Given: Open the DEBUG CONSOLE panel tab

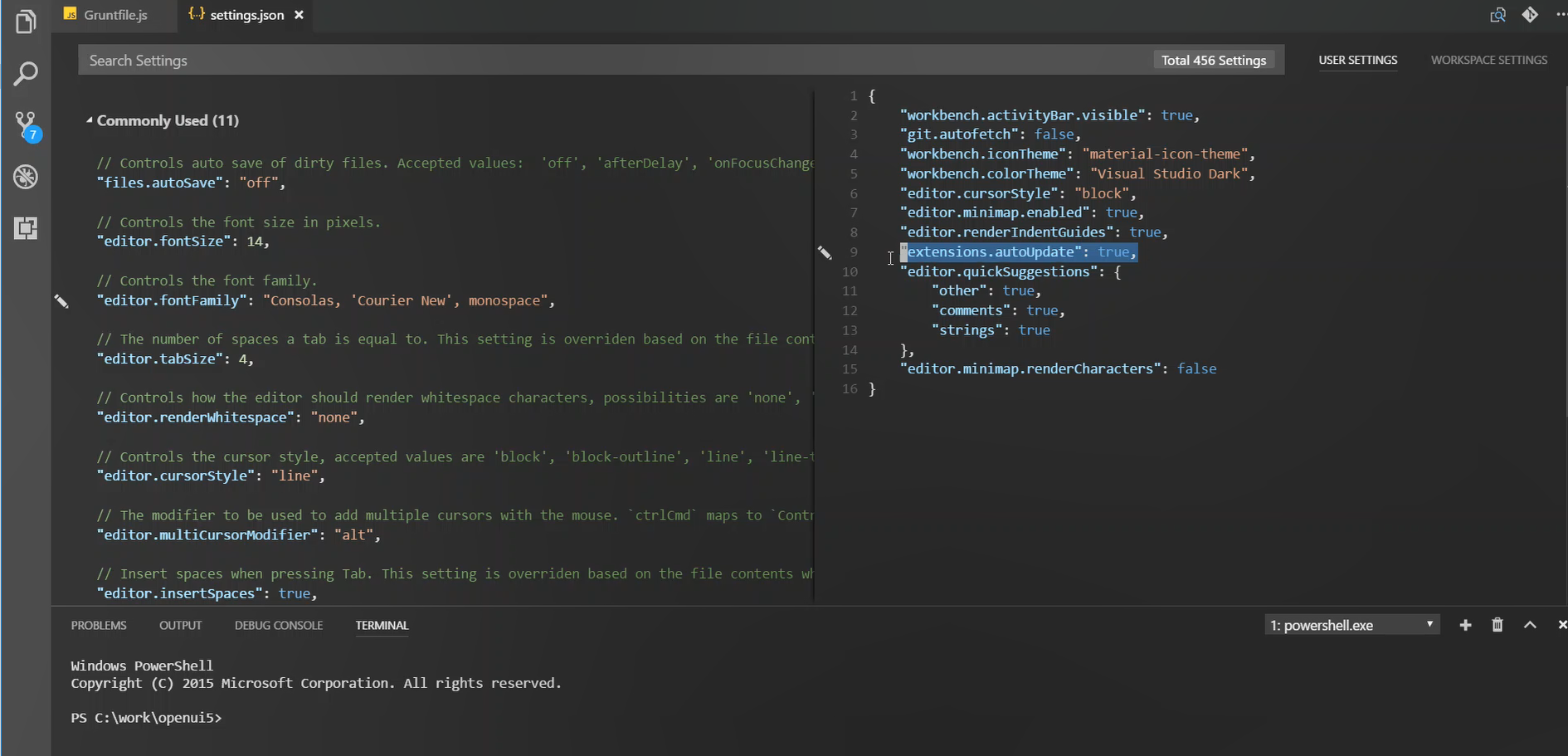Looking at the screenshot, I should coord(279,626).
